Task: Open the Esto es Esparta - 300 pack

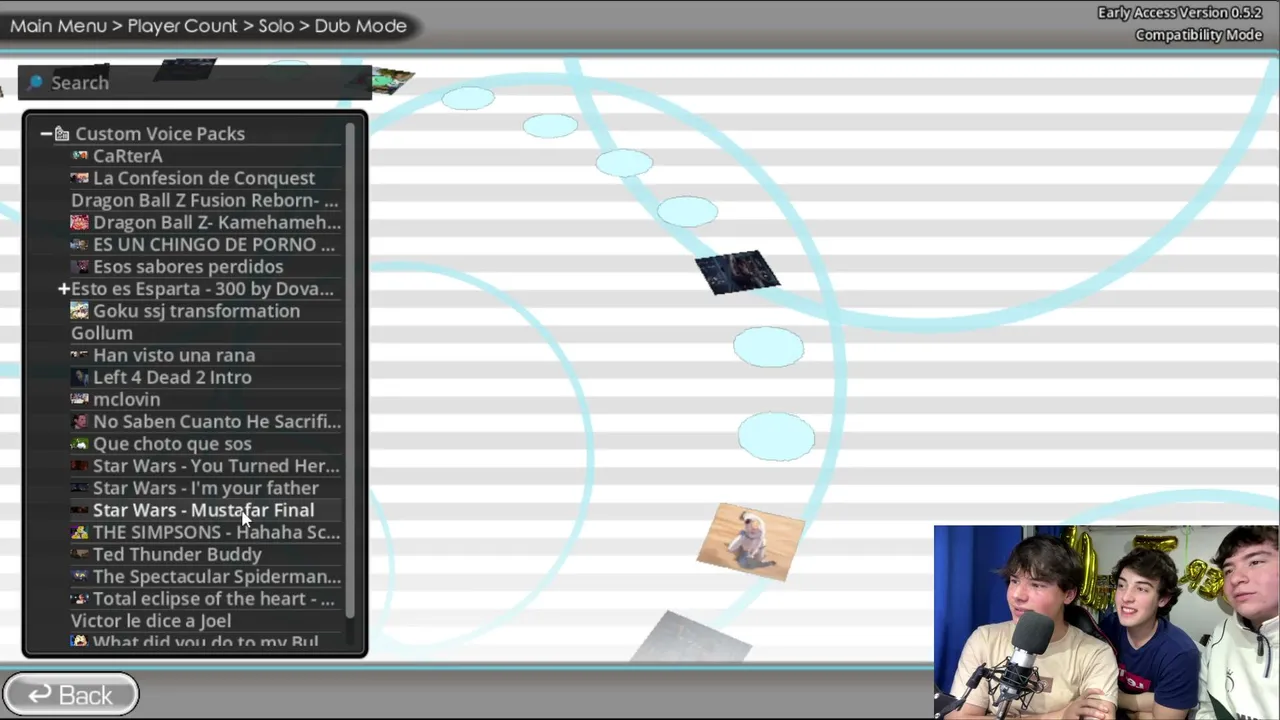Action: pyautogui.click(x=202, y=289)
